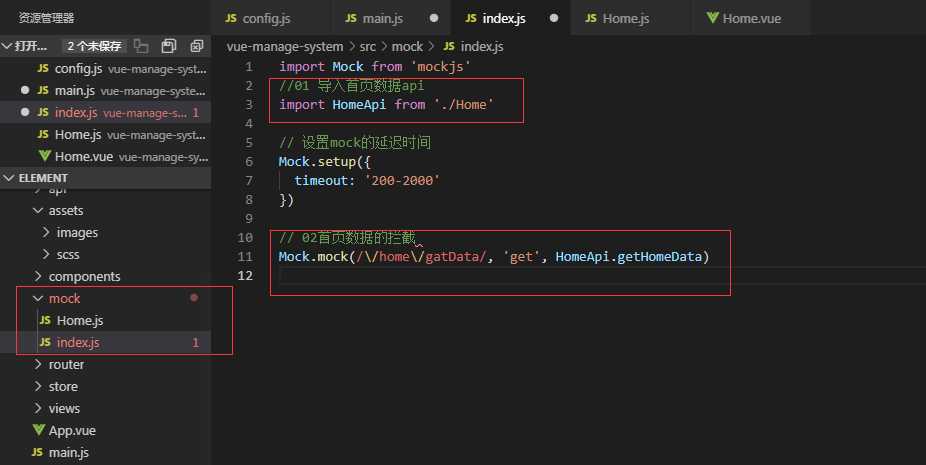Click line number 6 in the gutter
The width and height of the screenshot is (926, 465).
tap(249, 161)
